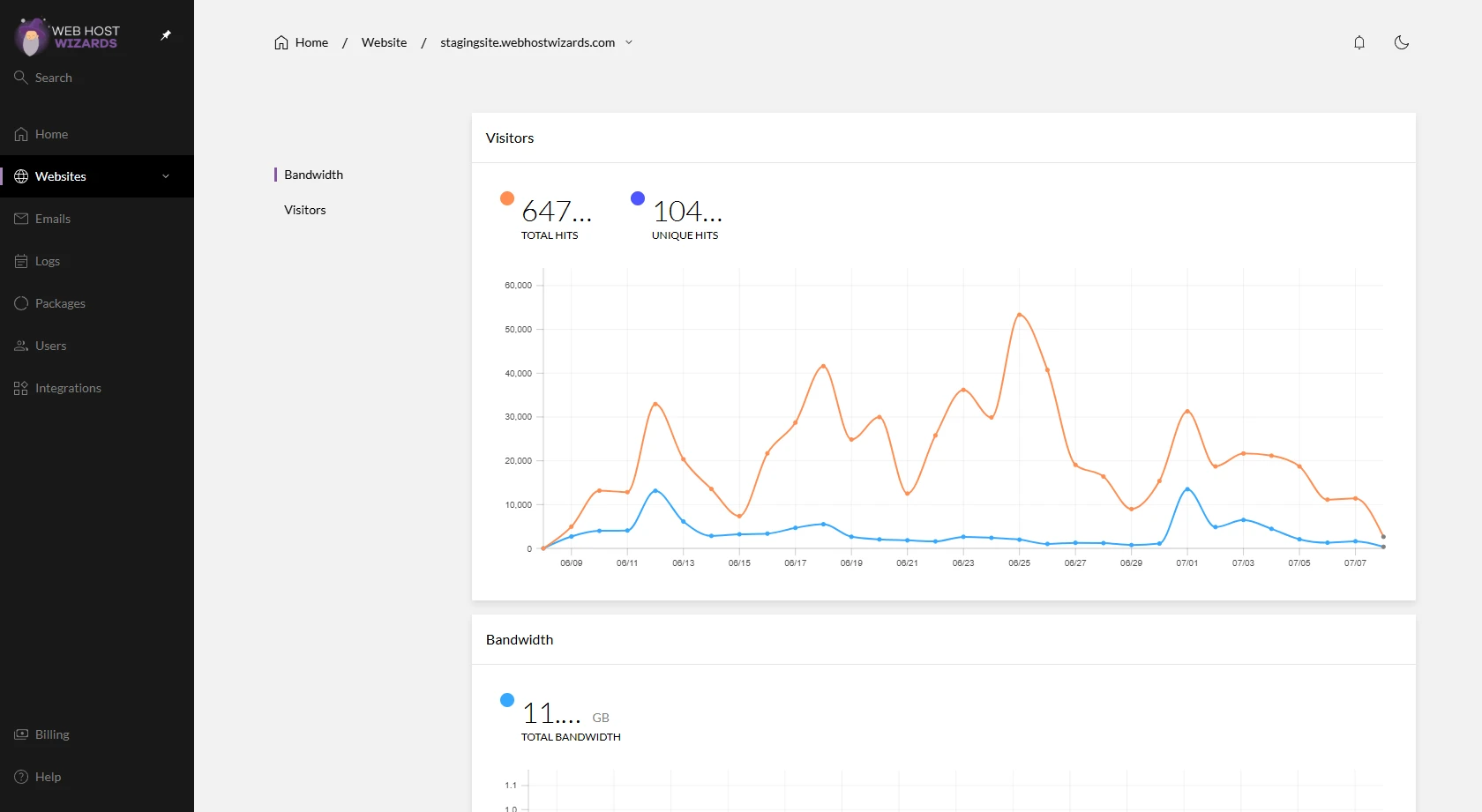Viewport: 1482px width, 812px height.
Task: Click the 60,000 y-axis label
Action: click(519, 286)
